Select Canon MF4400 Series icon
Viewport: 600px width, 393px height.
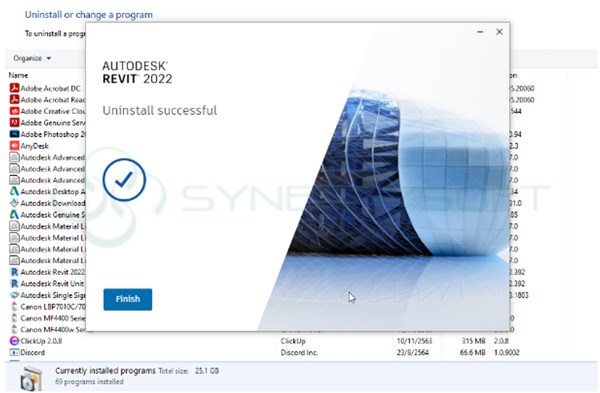coord(14,318)
